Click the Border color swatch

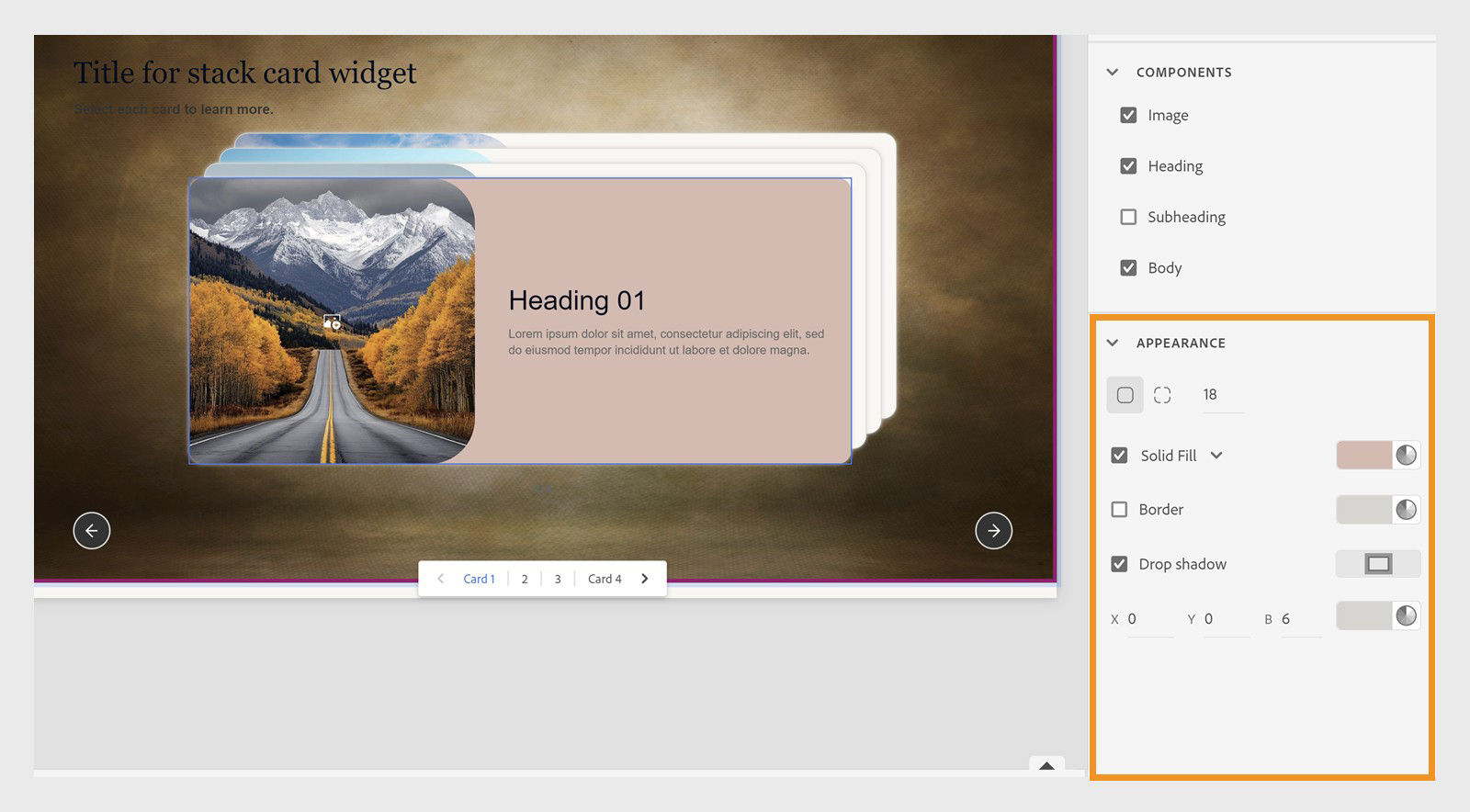[1364, 510]
